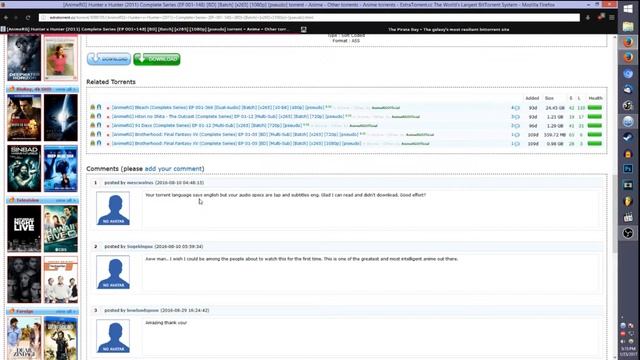Screen dimensions: 640x360
Task: Open Photoshop from the taskbar
Action: pyautogui.click(x=629, y=169)
